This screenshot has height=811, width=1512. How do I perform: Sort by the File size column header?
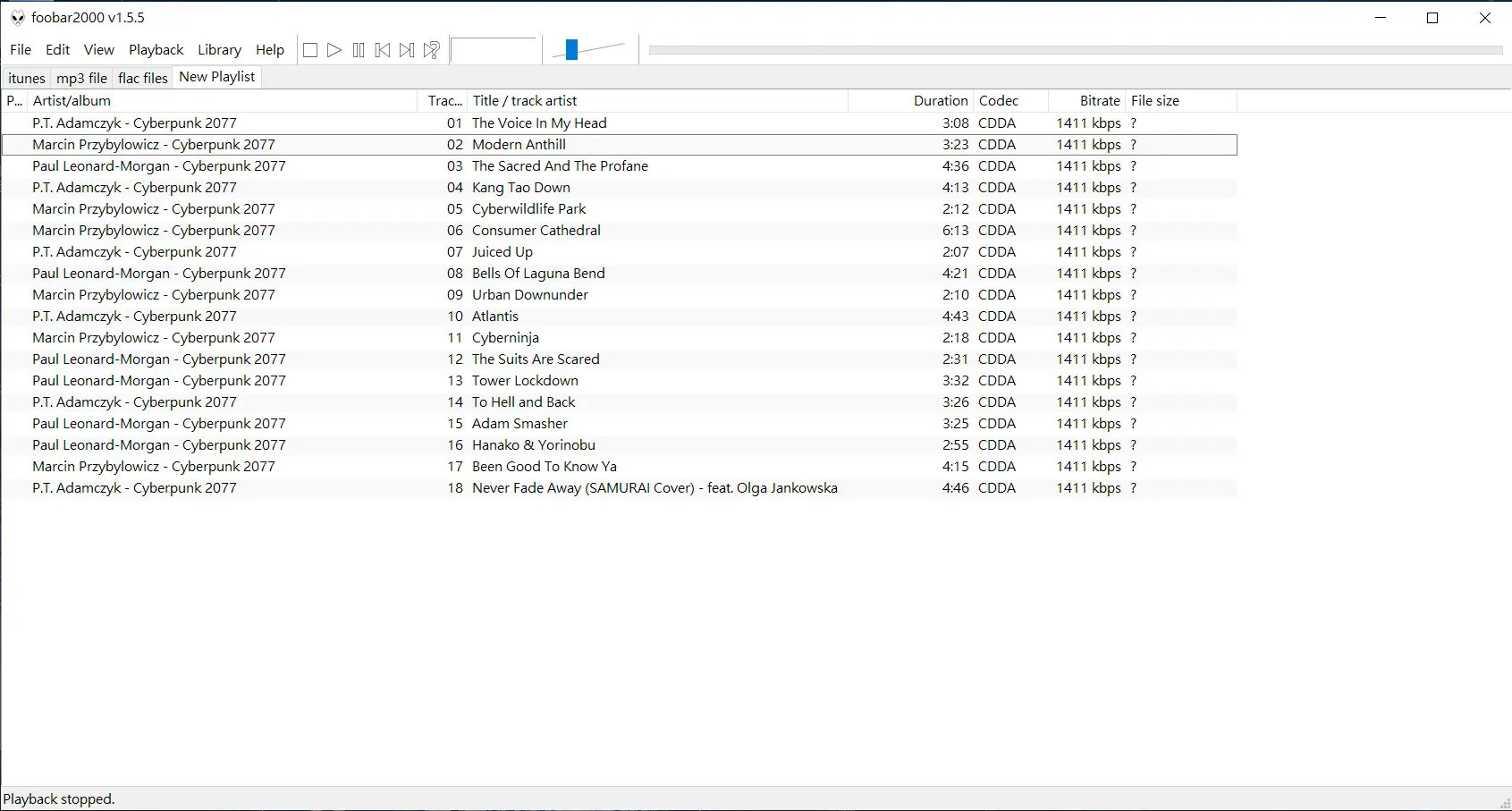tap(1181, 101)
